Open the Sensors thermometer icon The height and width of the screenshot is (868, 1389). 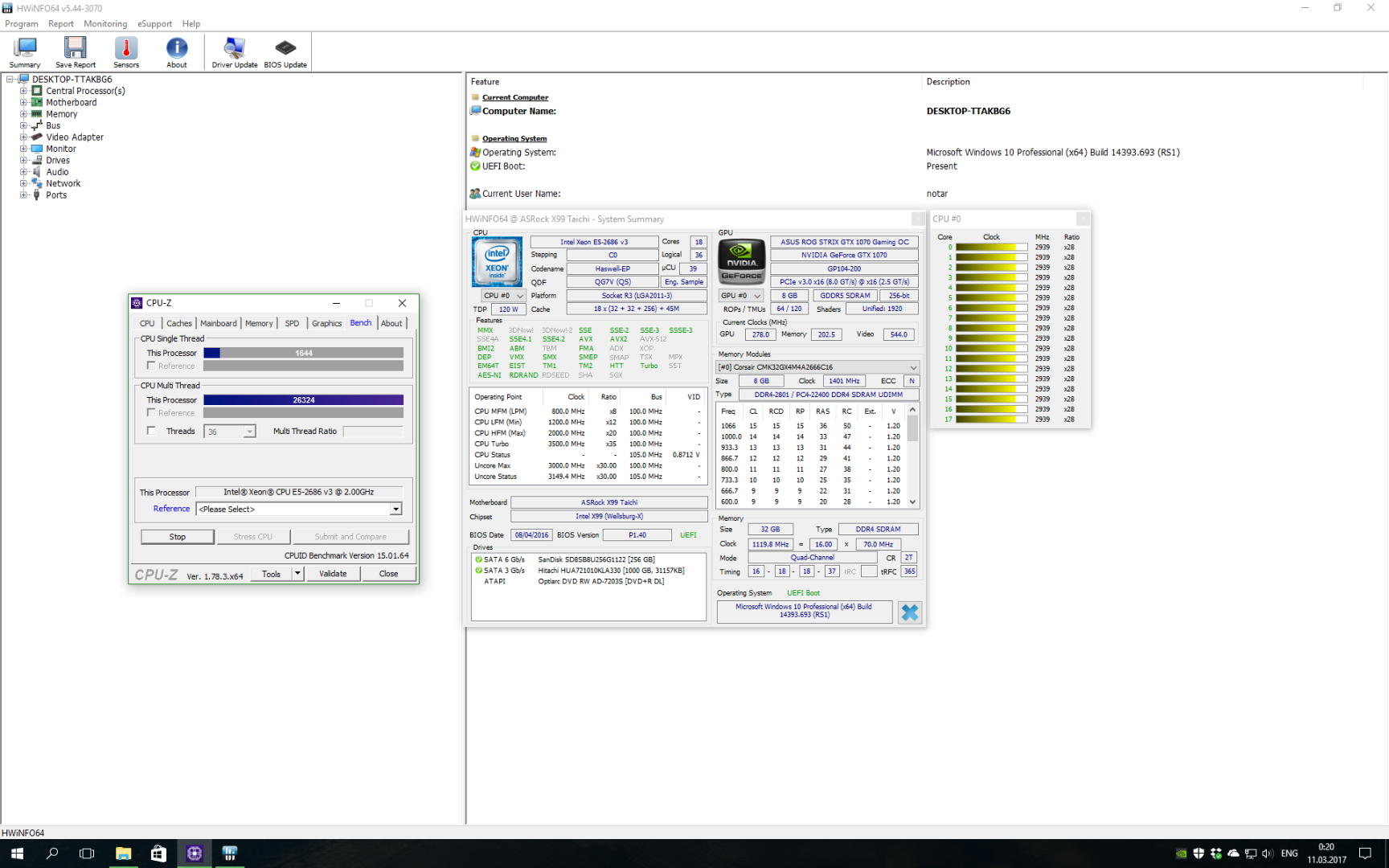[126, 52]
